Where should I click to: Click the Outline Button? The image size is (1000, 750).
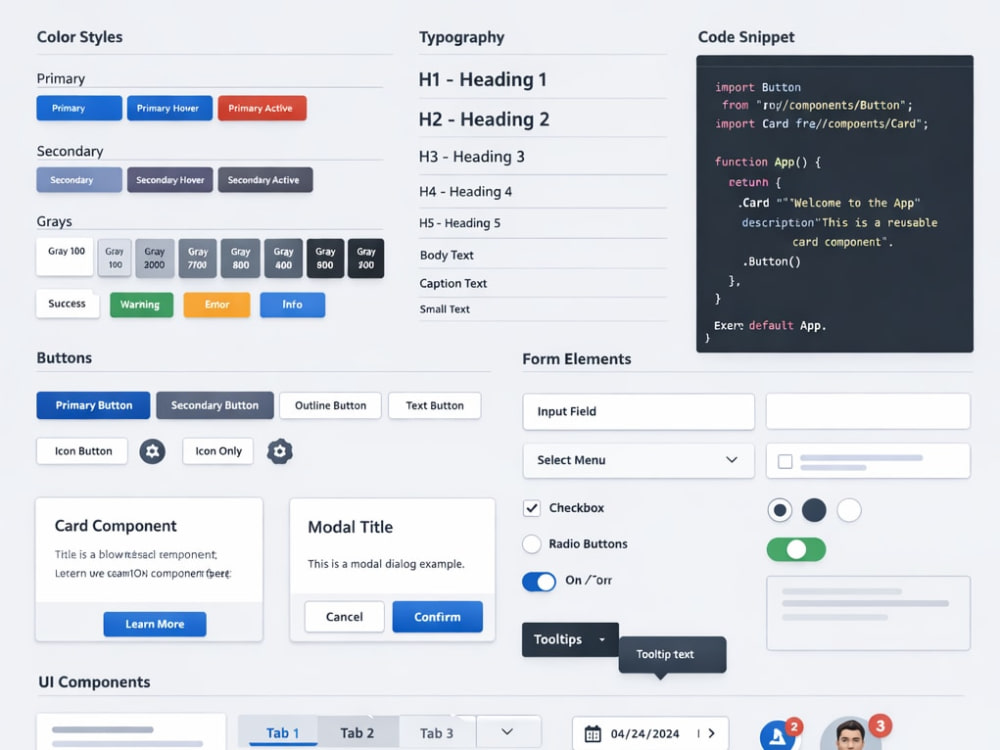click(x=330, y=406)
